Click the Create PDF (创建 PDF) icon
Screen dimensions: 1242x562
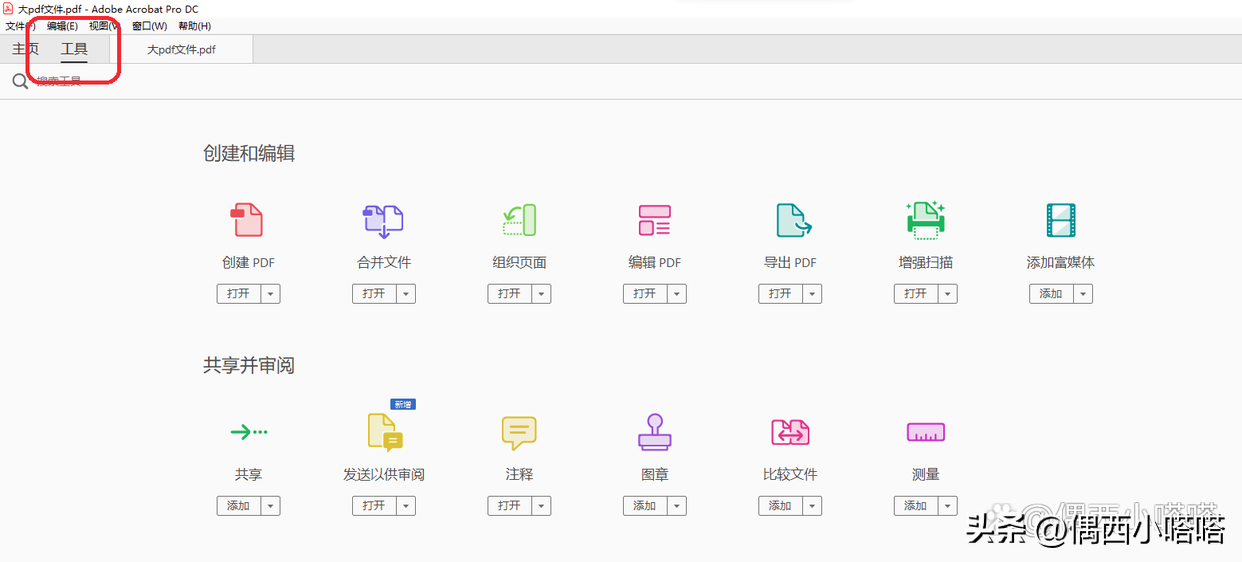[x=247, y=220]
